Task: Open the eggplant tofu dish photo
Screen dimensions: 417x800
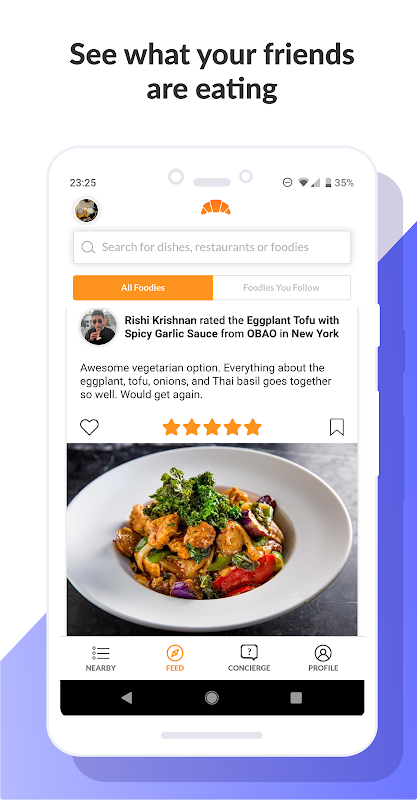Action: (x=212, y=539)
